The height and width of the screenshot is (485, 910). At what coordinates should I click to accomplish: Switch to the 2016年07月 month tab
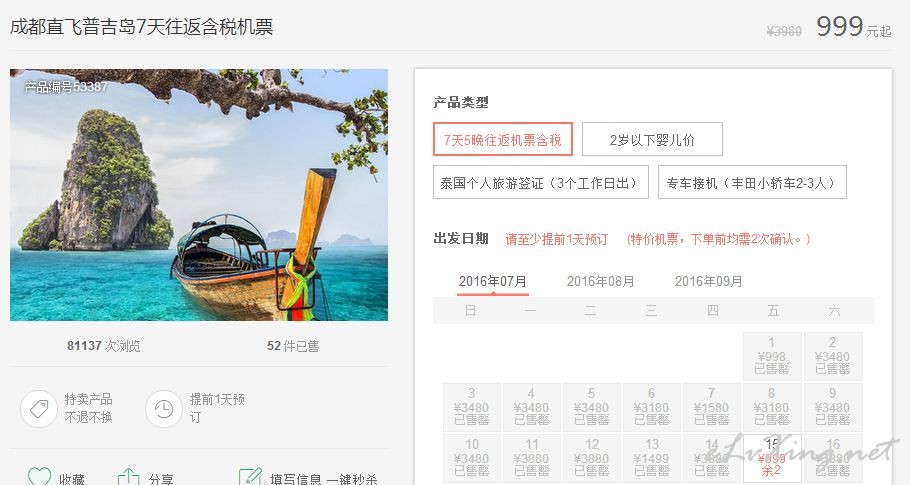tap(493, 281)
